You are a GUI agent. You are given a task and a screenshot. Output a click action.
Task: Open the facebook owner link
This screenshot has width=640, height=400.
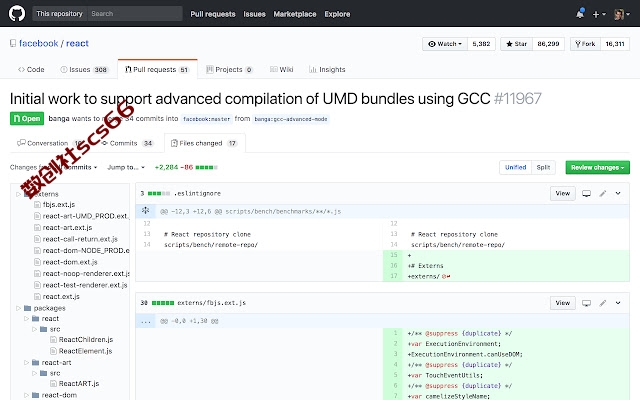click(x=39, y=43)
